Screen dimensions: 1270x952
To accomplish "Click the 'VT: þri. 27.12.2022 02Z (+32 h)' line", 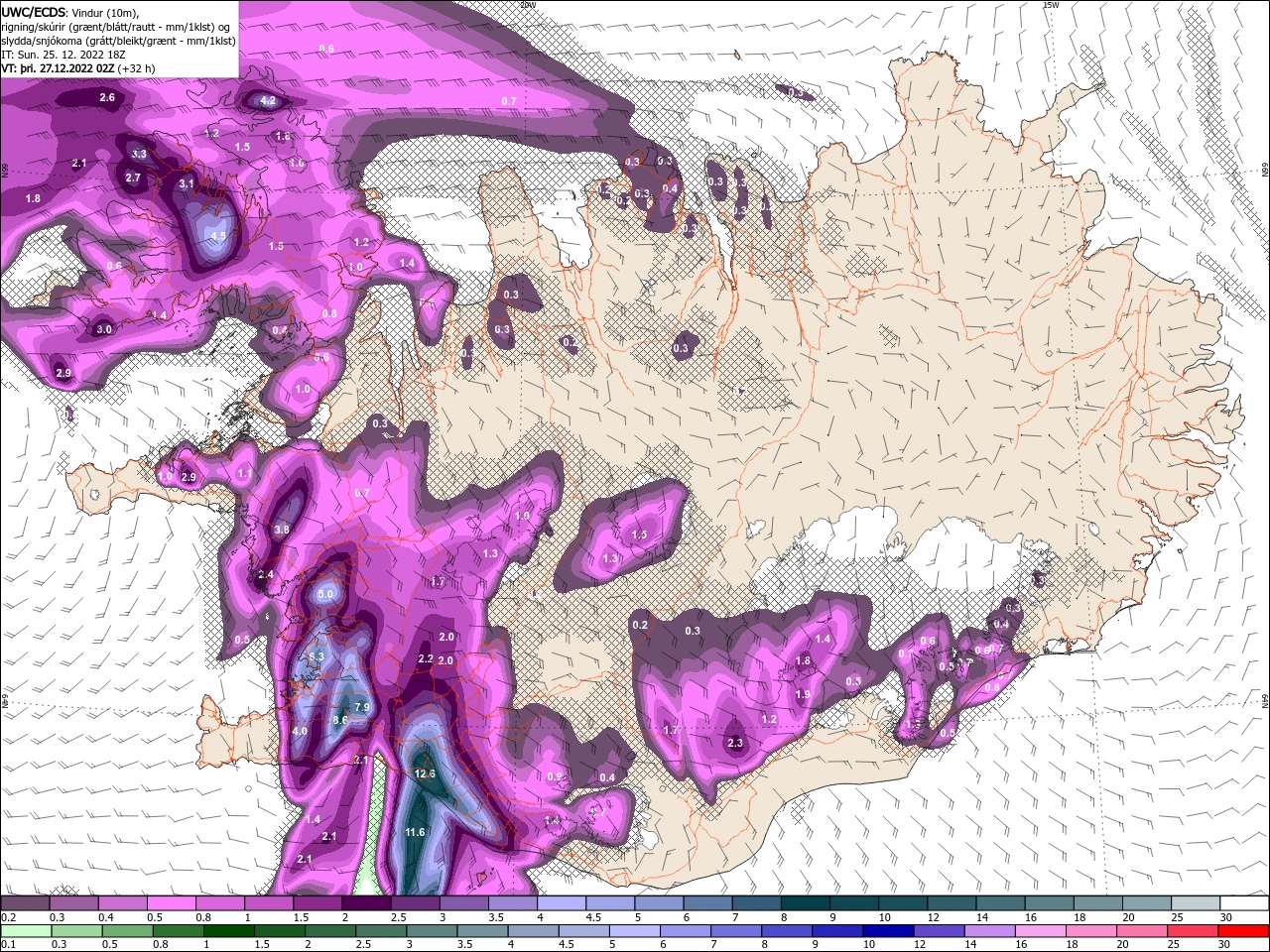I will 78,68.
